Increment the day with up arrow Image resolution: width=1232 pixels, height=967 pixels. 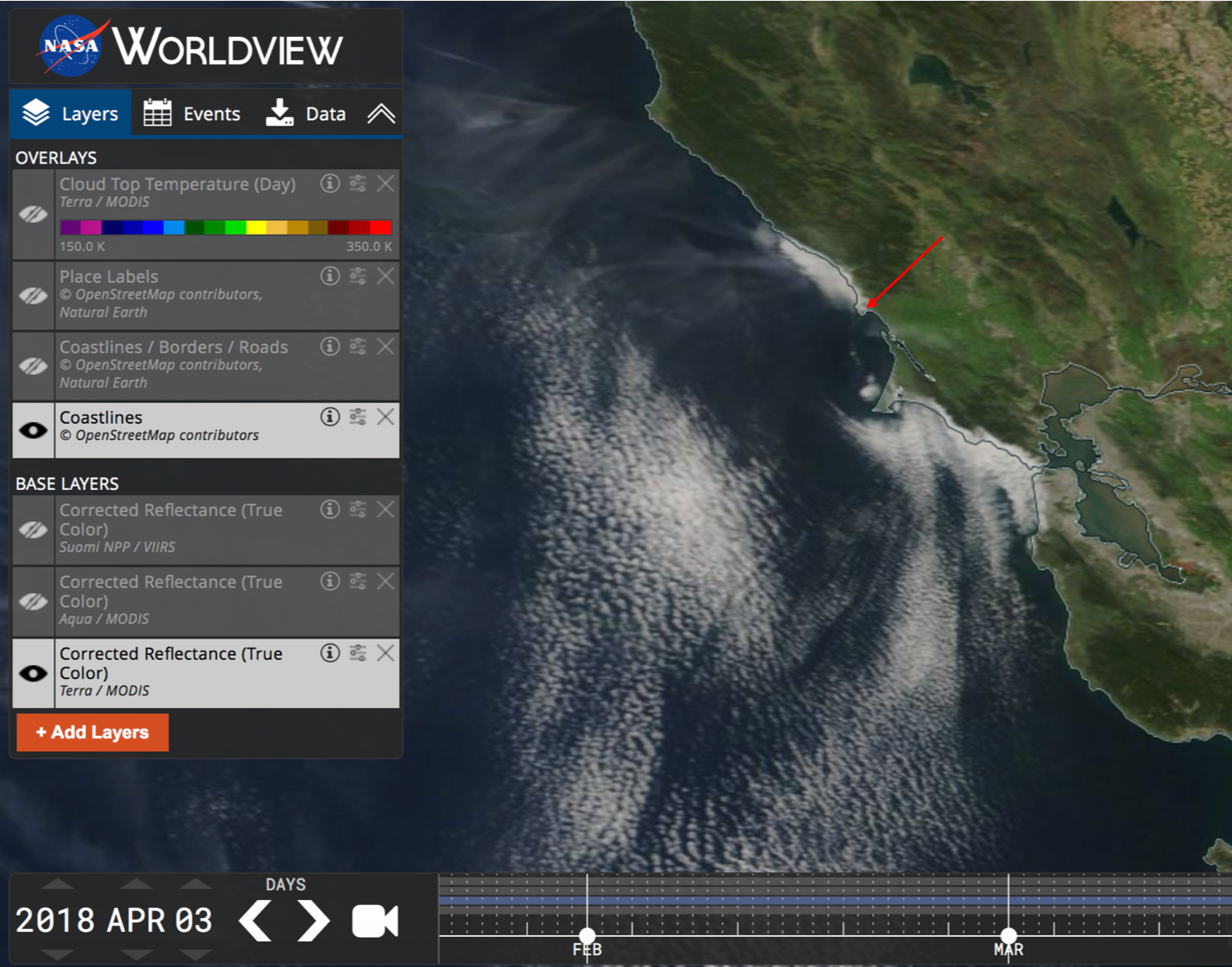pyautogui.click(x=195, y=884)
